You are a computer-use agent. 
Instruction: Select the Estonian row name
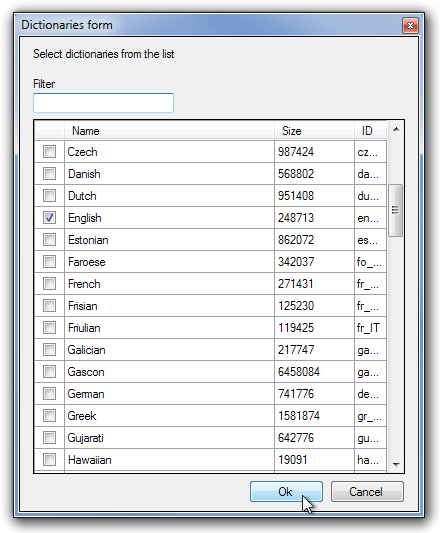click(88, 240)
